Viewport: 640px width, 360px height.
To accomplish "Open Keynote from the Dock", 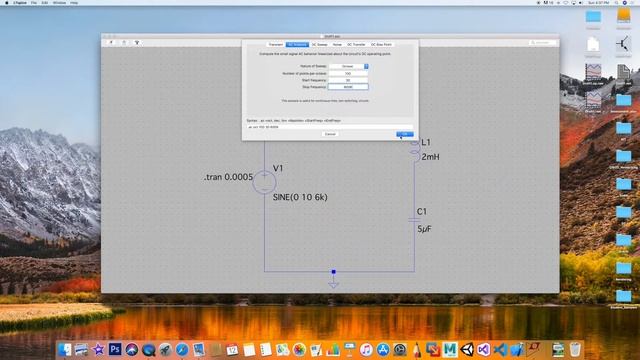I will point(349,350).
